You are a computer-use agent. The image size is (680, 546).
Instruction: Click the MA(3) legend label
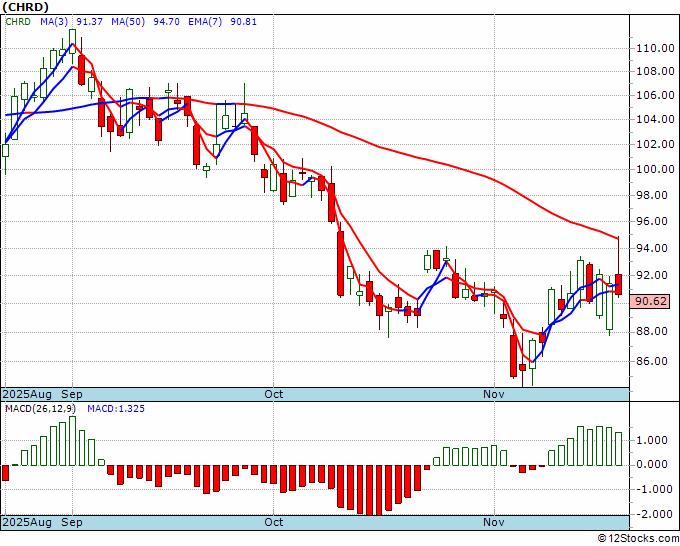(x=53, y=22)
